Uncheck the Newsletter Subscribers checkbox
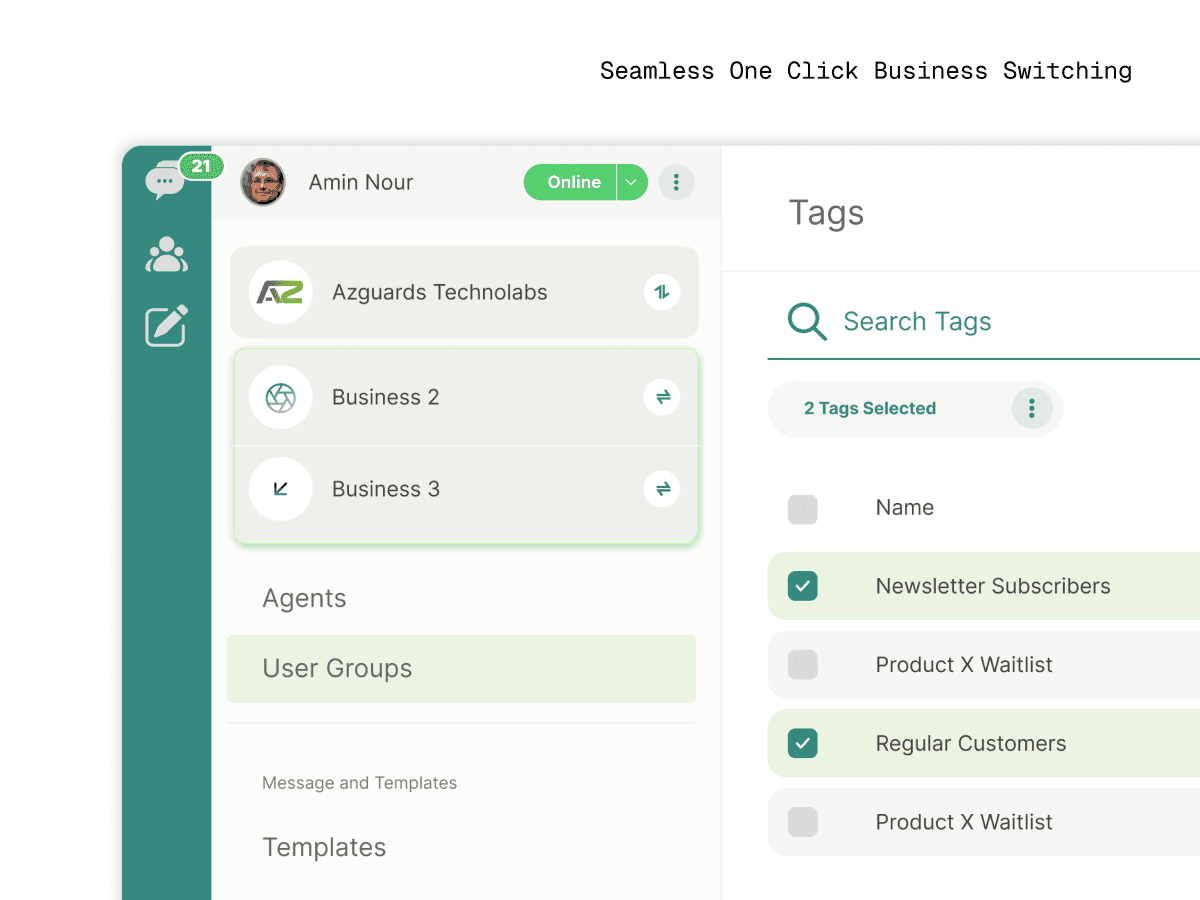This screenshot has height=900, width=1200. pos(803,586)
